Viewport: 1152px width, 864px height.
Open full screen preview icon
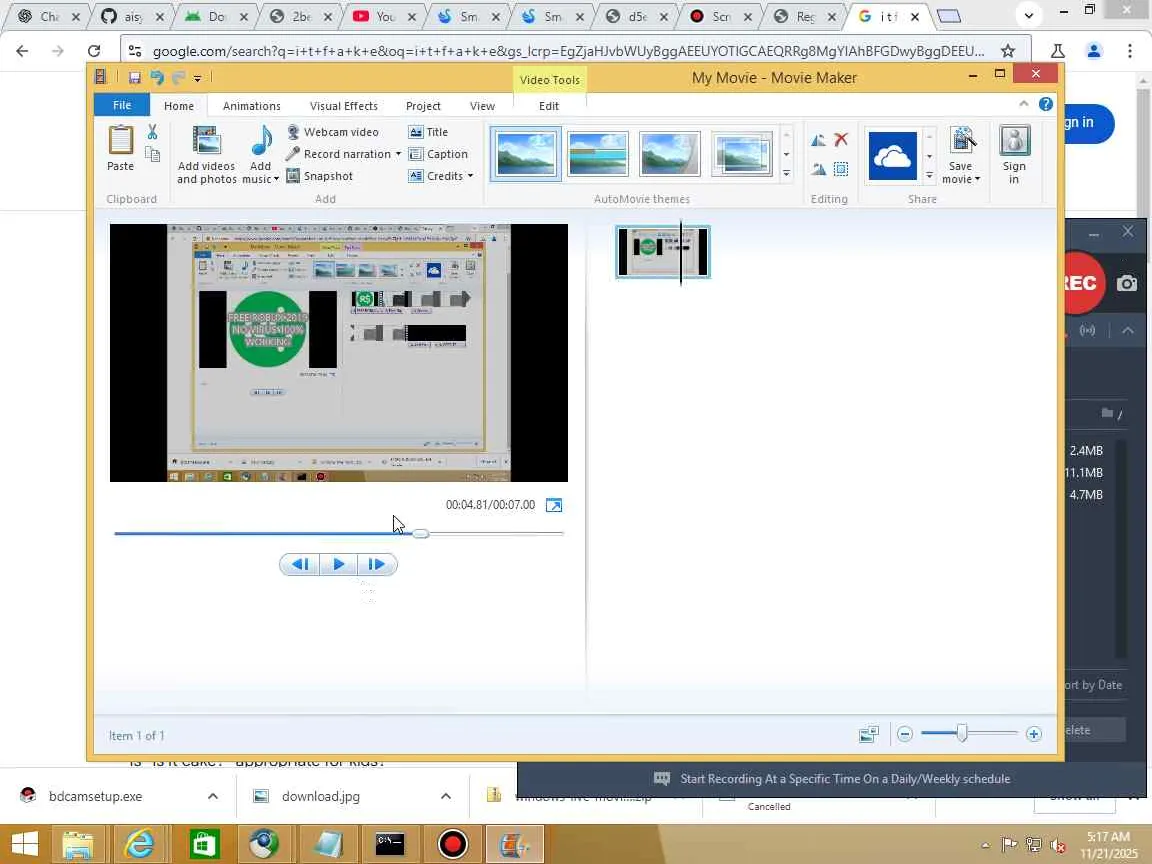(554, 505)
